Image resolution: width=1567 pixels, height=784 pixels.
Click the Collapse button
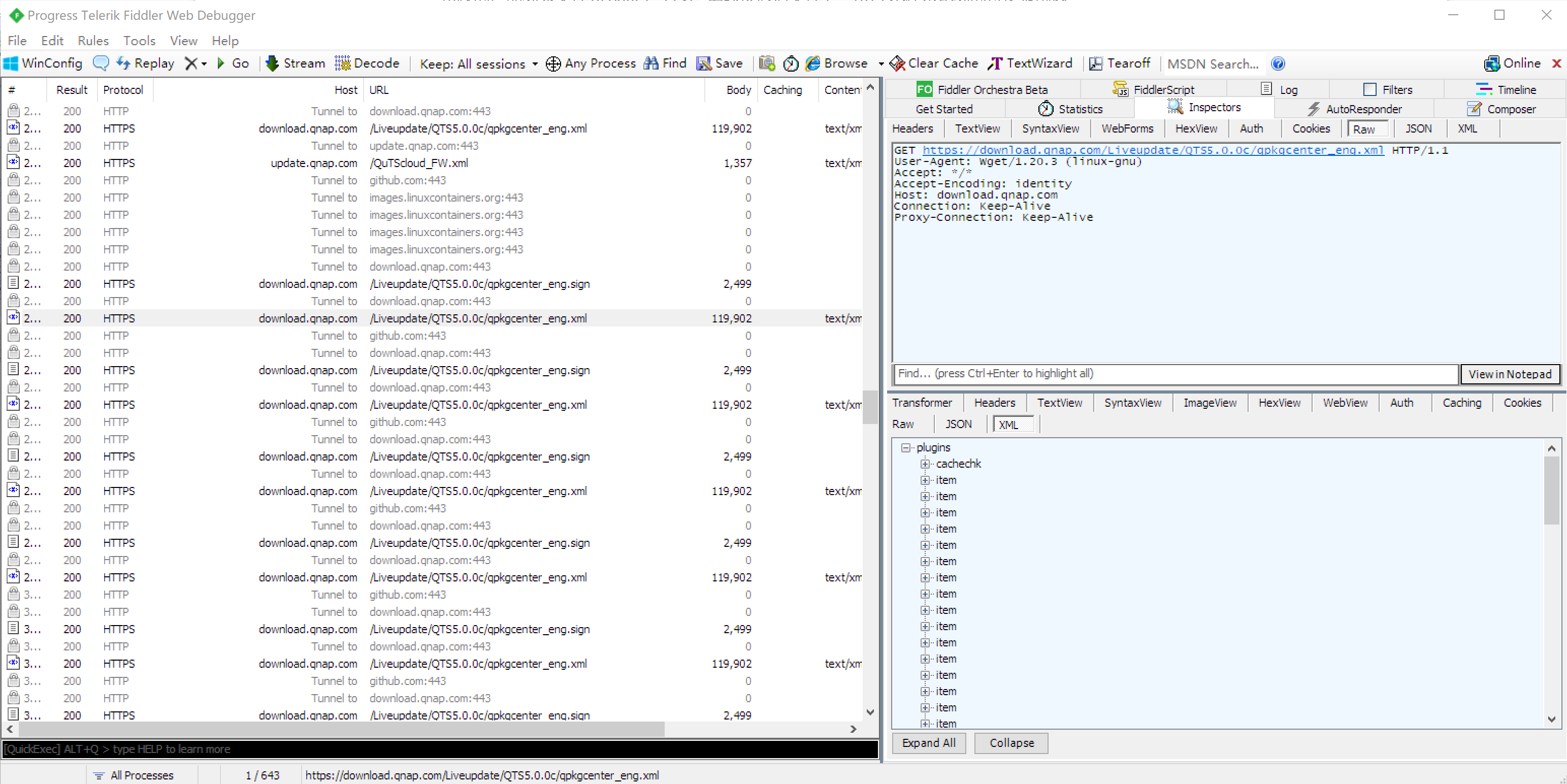[1011, 743]
